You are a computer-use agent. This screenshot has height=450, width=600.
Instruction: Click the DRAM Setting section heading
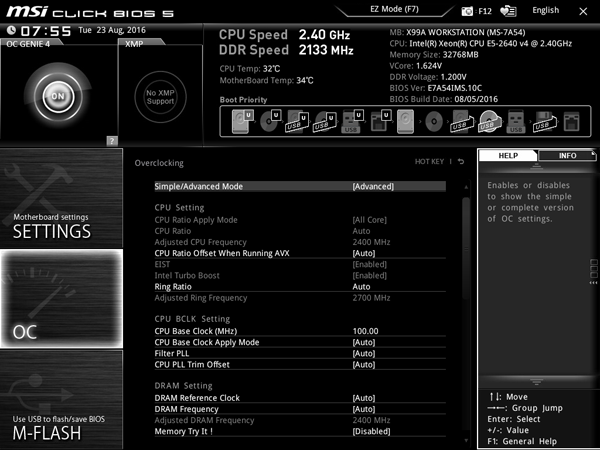[x=183, y=385]
